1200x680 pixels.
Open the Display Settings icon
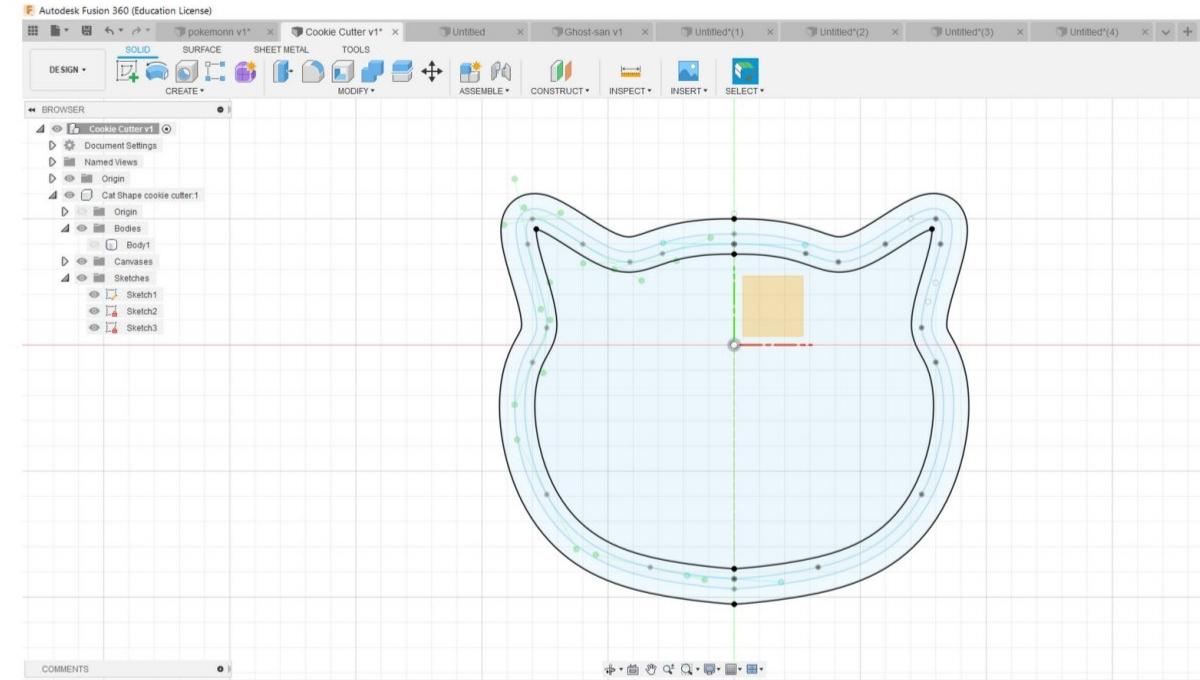pos(709,669)
